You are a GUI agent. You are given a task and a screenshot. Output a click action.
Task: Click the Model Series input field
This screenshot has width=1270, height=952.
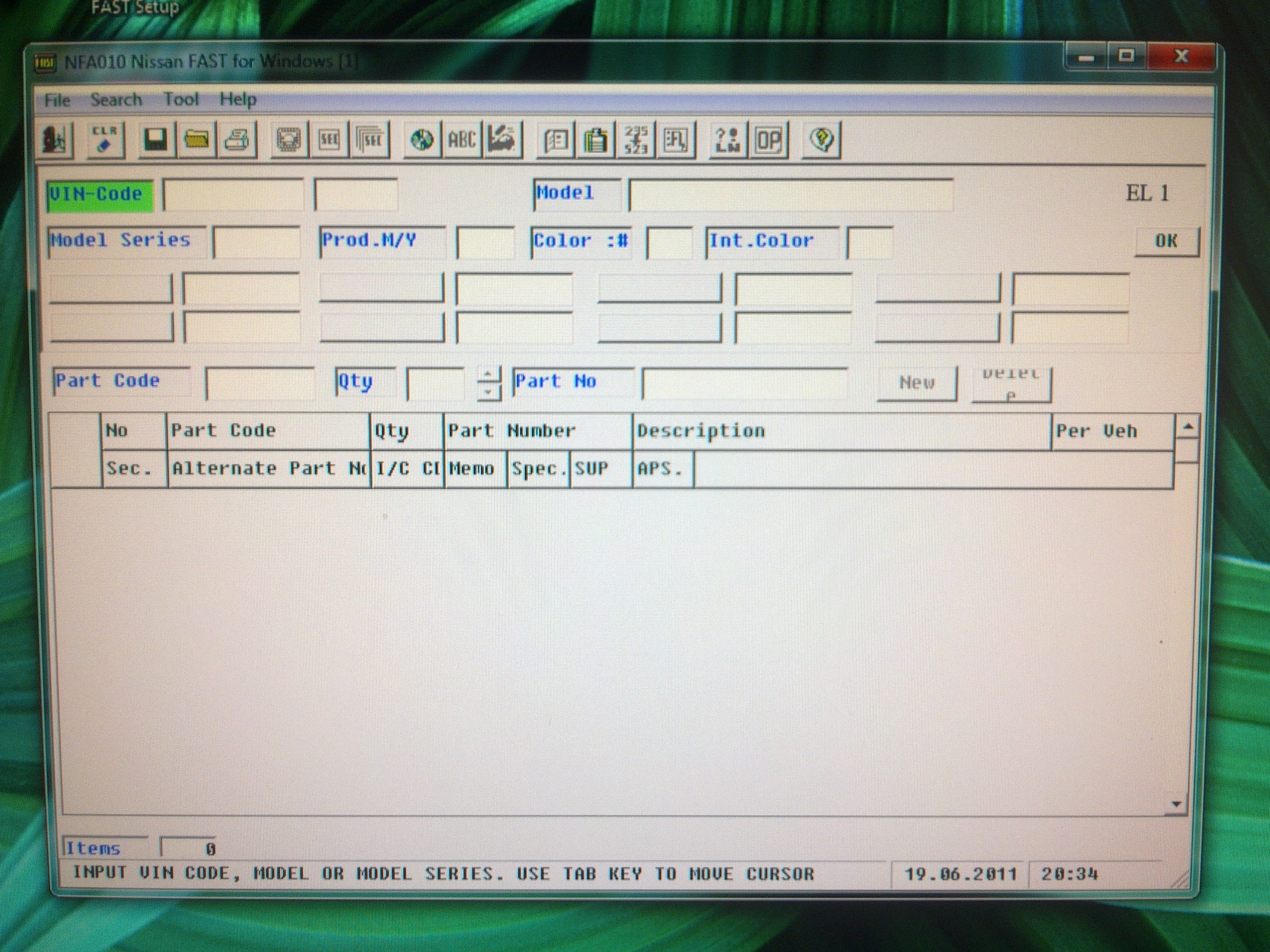click(x=256, y=242)
